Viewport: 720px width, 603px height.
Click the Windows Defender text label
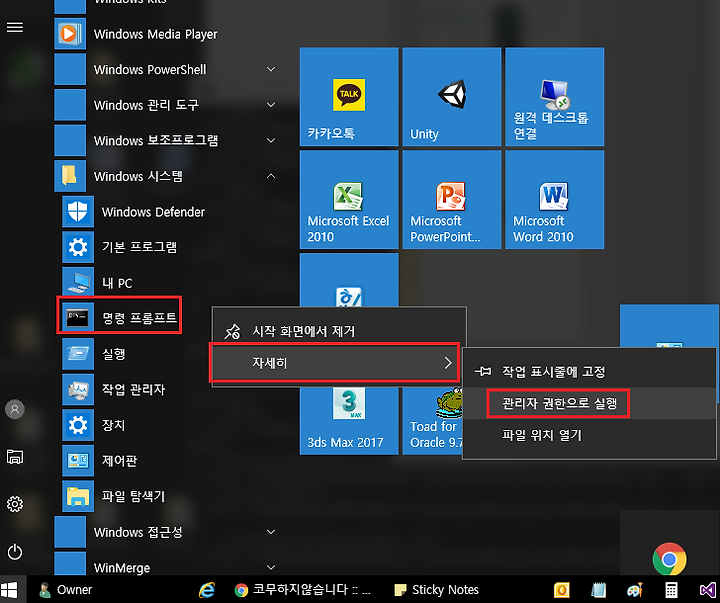click(153, 212)
